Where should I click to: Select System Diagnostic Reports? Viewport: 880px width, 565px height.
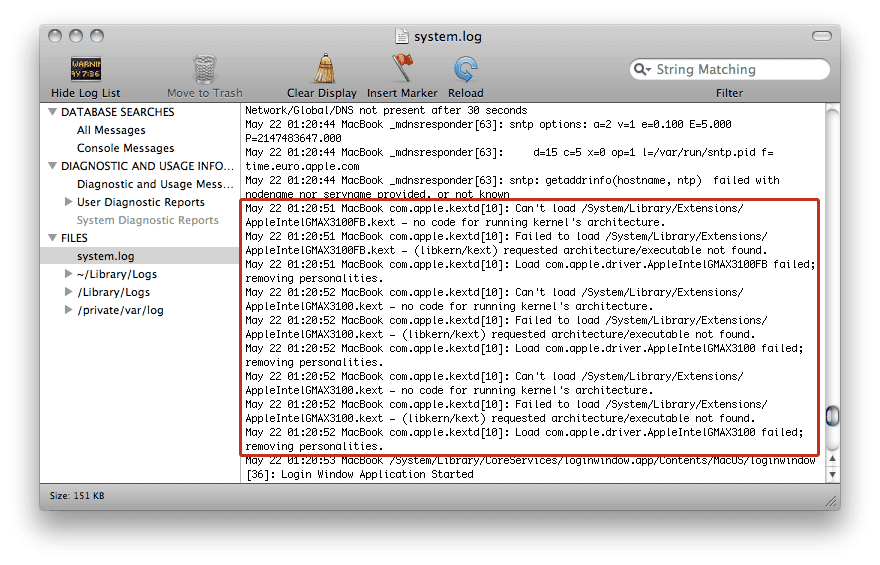pos(148,220)
